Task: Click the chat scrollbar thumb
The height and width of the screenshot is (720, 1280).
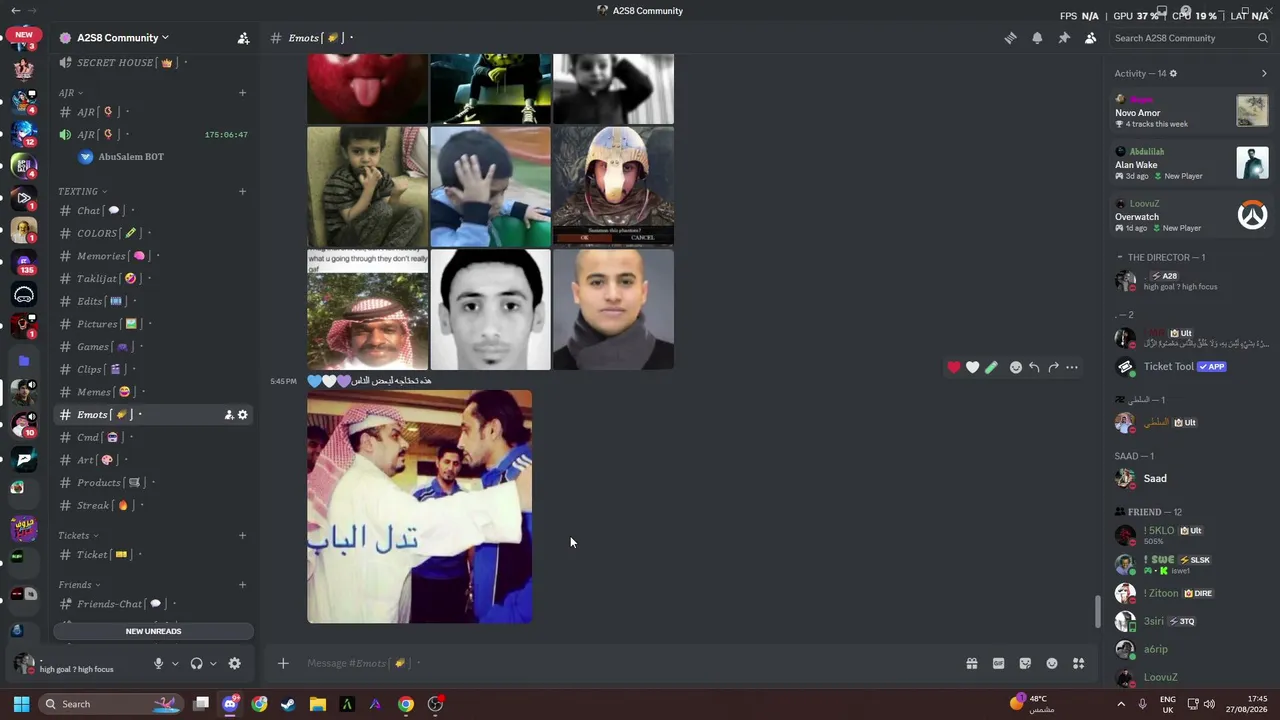Action: (1097, 612)
